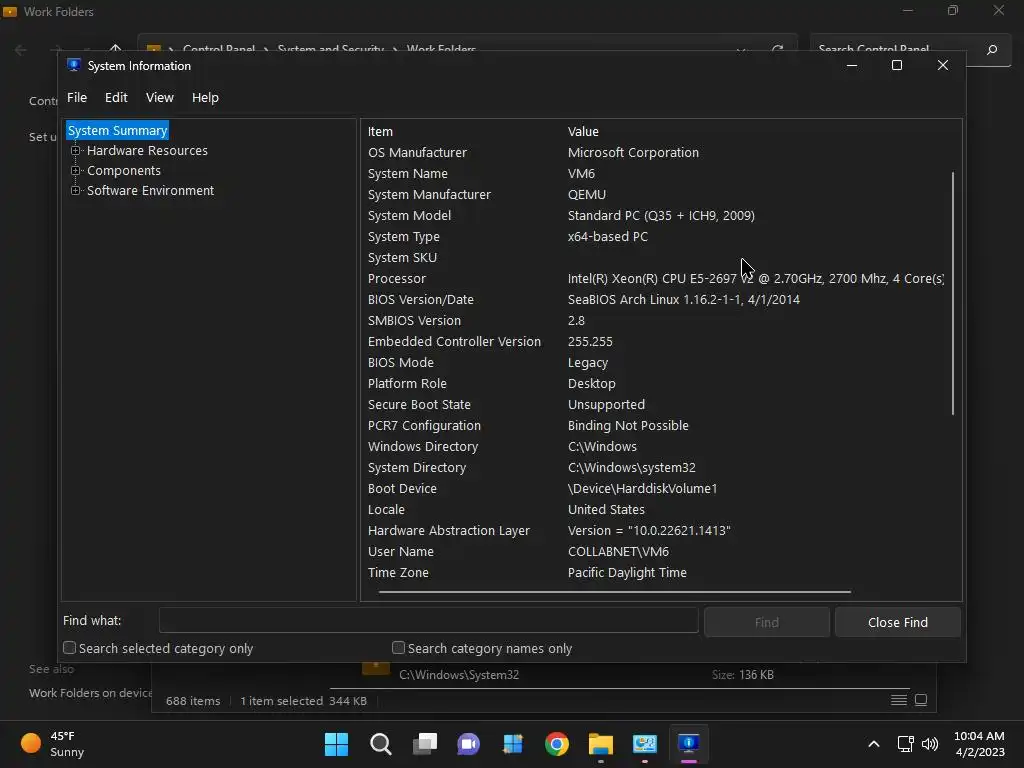This screenshot has width=1024, height=768.
Task: Select Software Environment tree label
Action: pyautogui.click(x=150, y=191)
